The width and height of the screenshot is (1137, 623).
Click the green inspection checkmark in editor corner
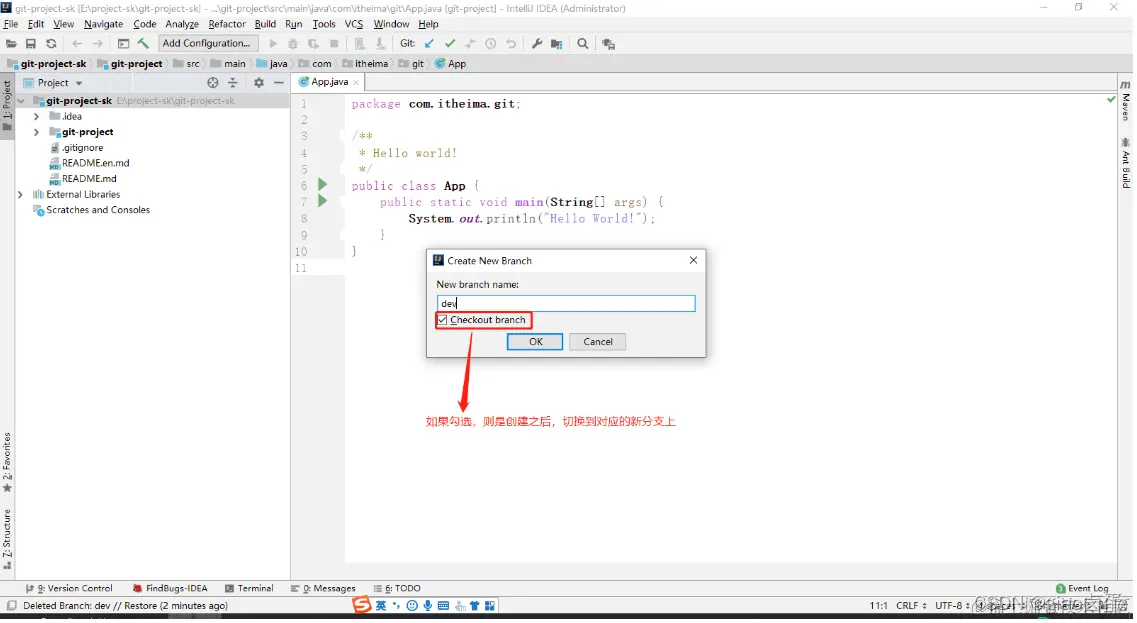[x=1111, y=99]
